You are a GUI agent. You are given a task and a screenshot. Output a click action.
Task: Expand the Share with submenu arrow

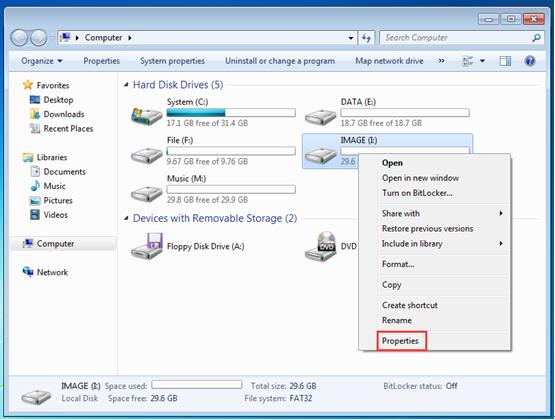[501, 213]
